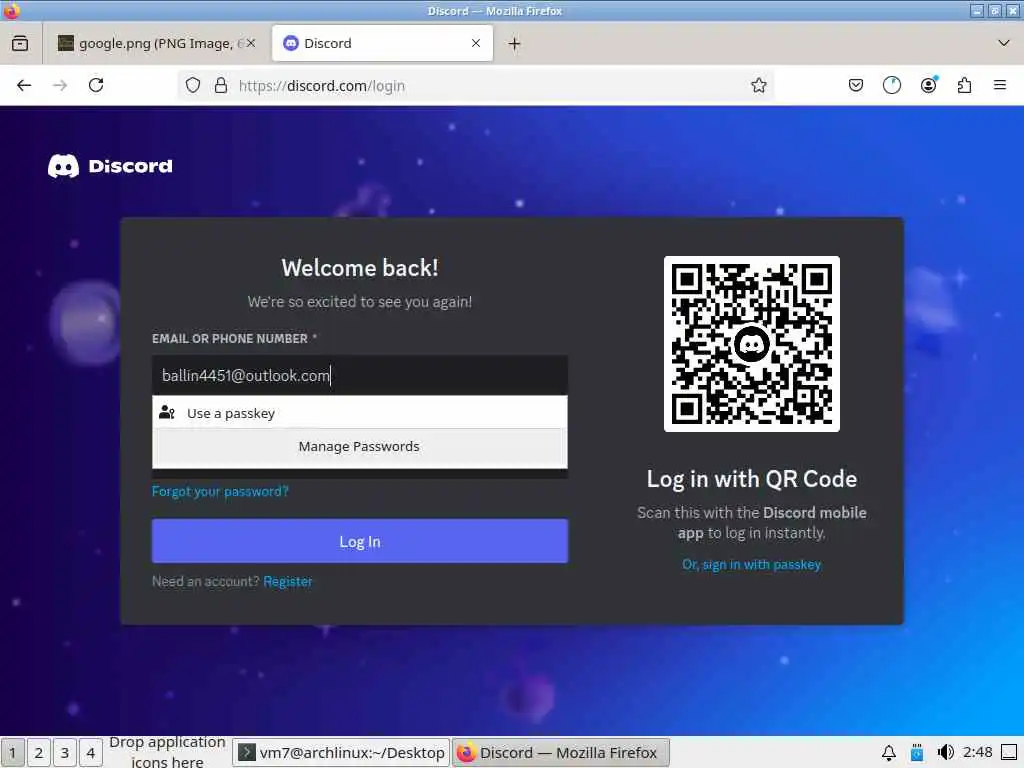Switch to workspace 2 in the panel
This screenshot has height=768, width=1024.
click(x=39, y=753)
